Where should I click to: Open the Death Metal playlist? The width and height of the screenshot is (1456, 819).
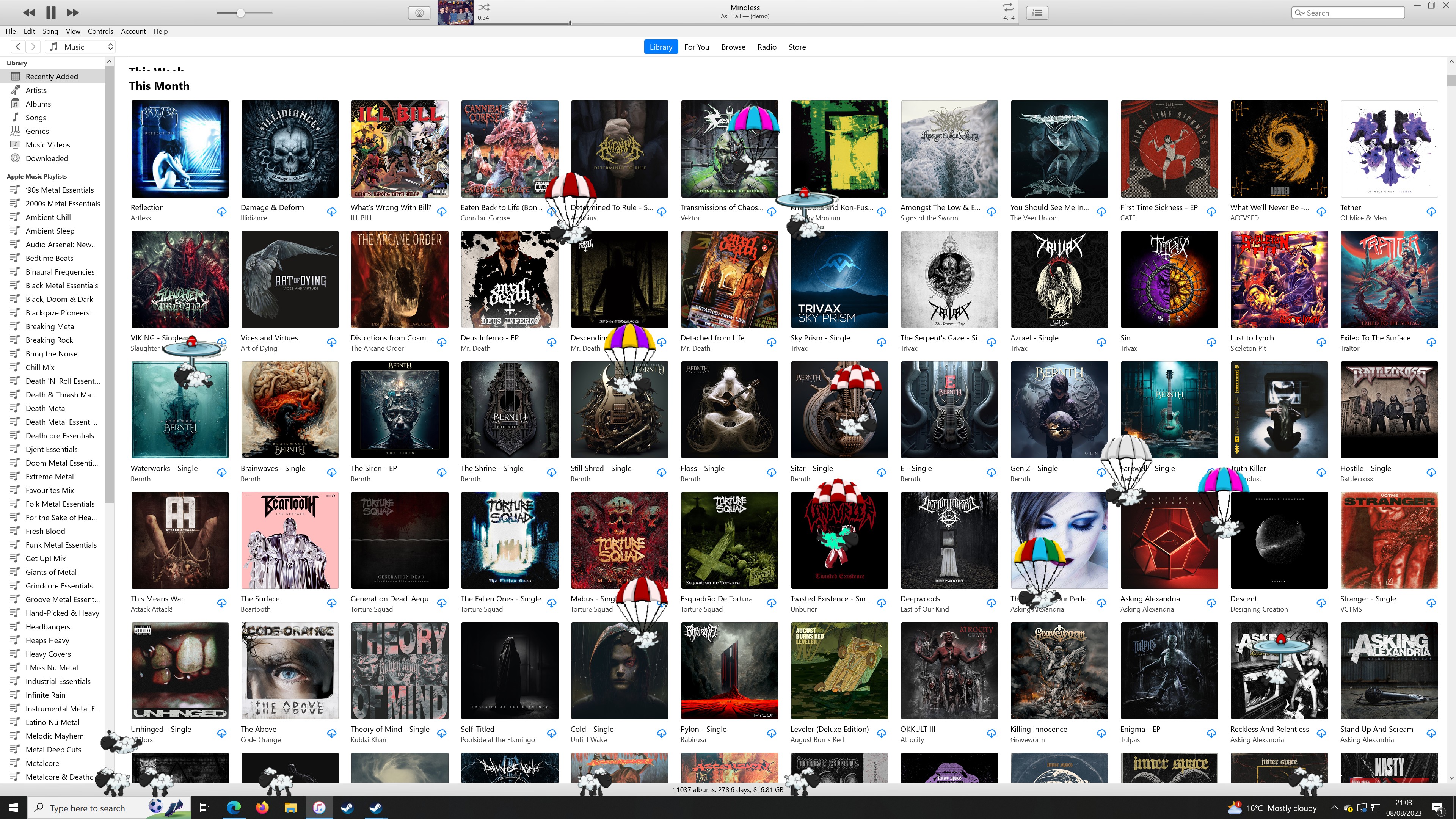(x=46, y=408)
